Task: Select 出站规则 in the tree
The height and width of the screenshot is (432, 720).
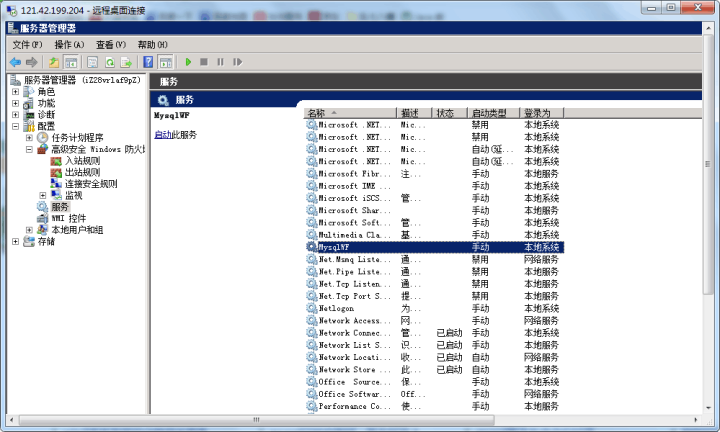Action: [x=83, y=172]
